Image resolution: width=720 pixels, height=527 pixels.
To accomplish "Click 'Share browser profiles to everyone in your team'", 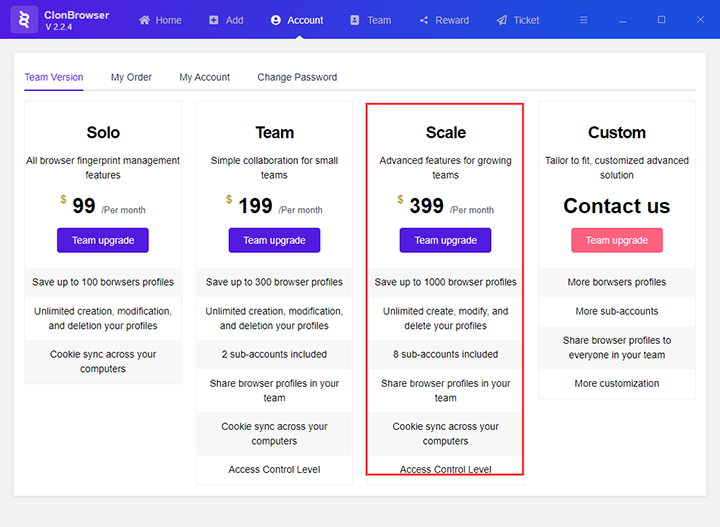I will pyautogui.click(x=617, y=348).
